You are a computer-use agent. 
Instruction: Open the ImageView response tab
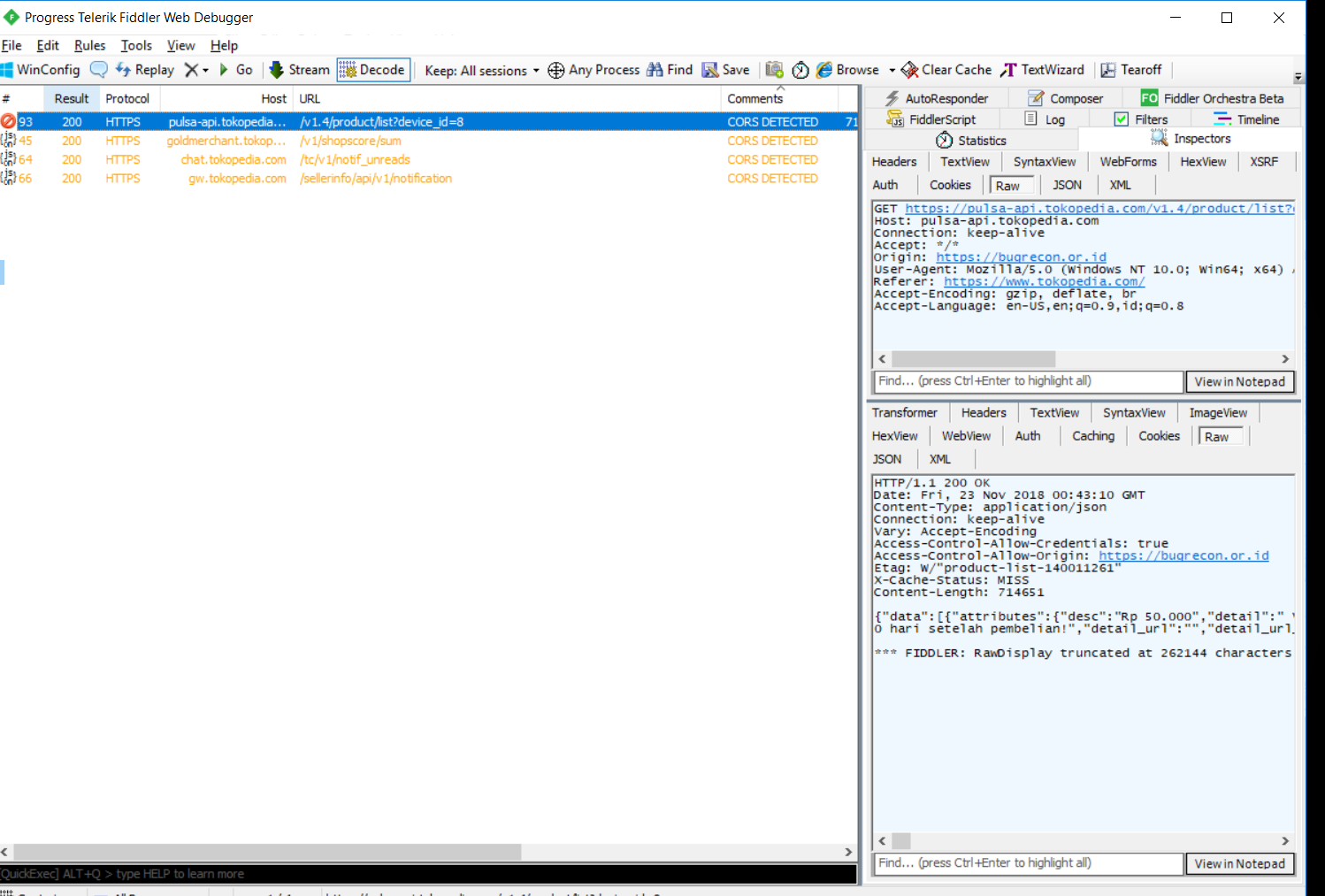coord(1218,413)
